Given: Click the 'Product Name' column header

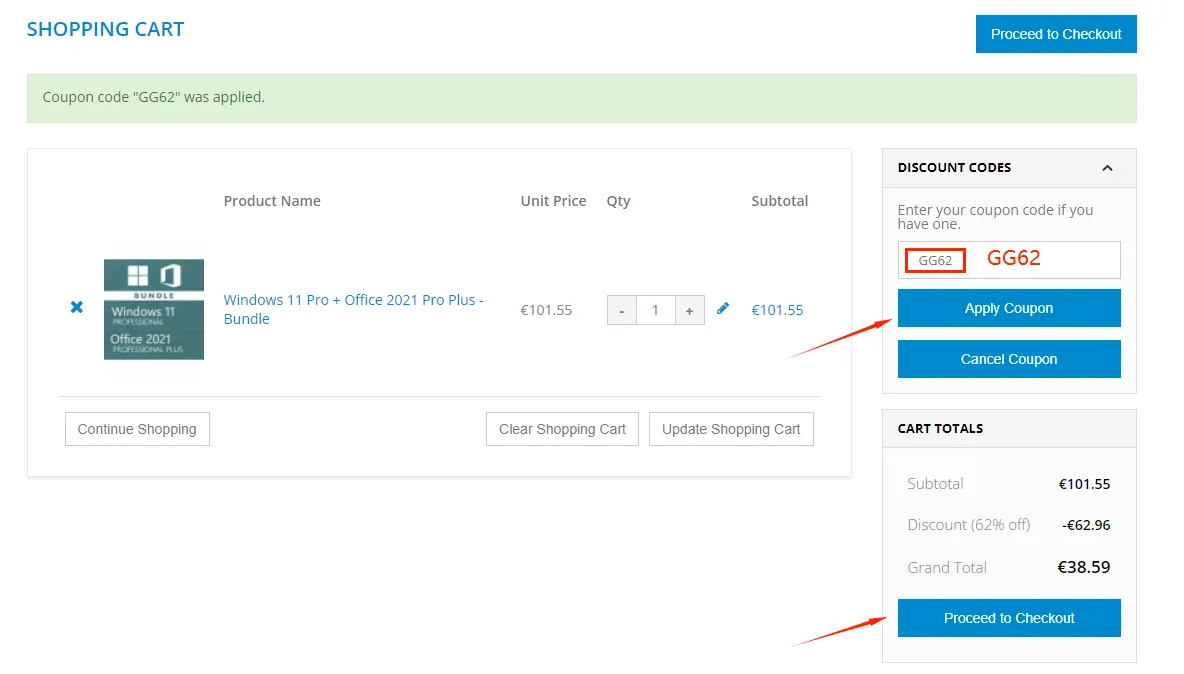Looking at the screenshot, I should [x=272, y=201].
